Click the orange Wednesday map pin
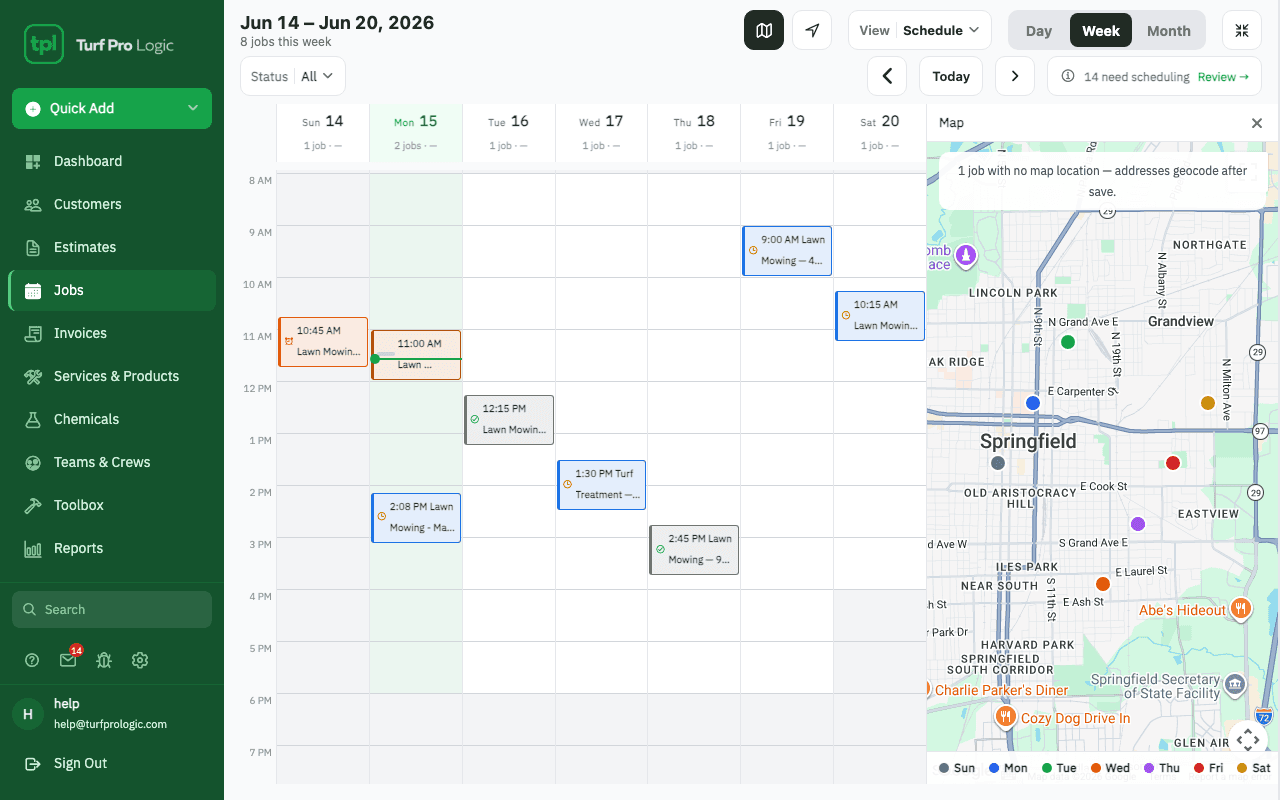 coord(1103,584)
